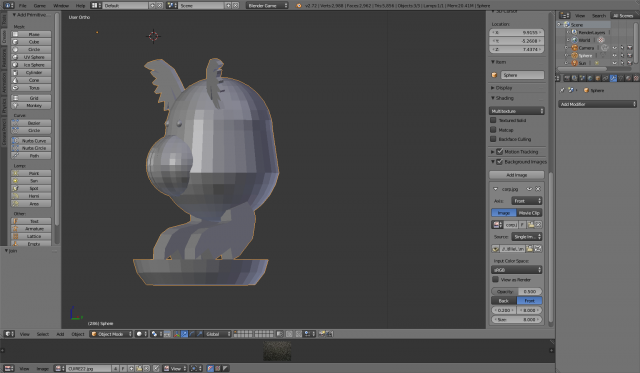The height and width of the screenshot is (373, 640).
Task: Remove the corp.jpg background image
Action: pos(538,189)
